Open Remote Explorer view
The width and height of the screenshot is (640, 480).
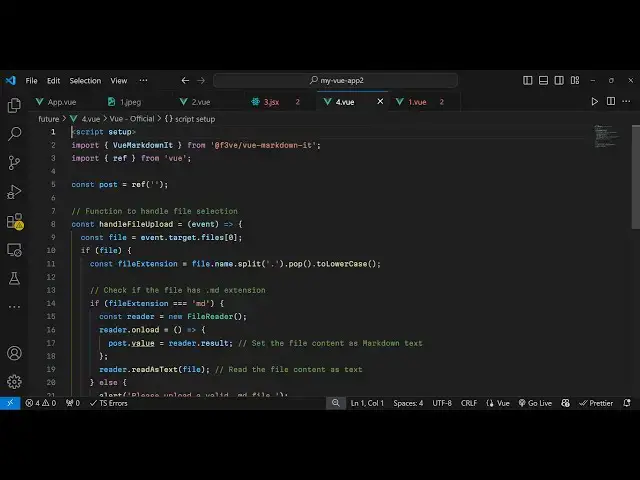[x=14, y=250]
